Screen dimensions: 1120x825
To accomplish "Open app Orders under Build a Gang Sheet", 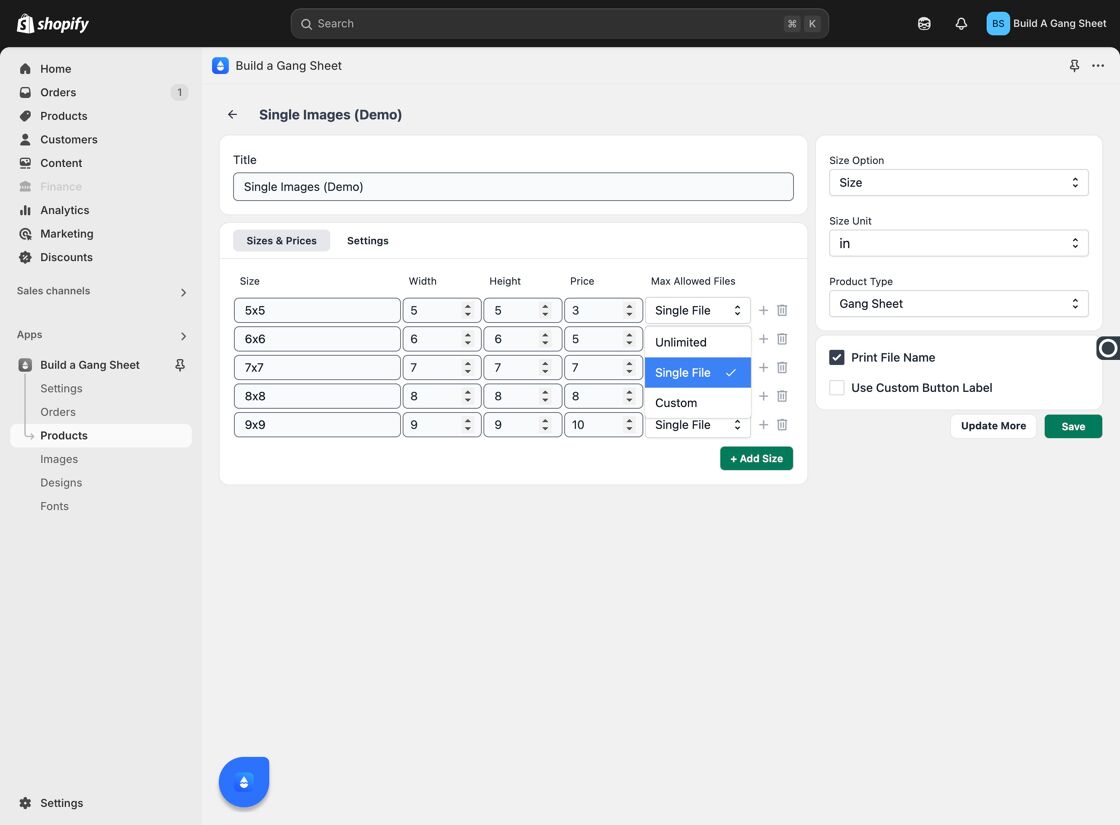I will [57, 412].
